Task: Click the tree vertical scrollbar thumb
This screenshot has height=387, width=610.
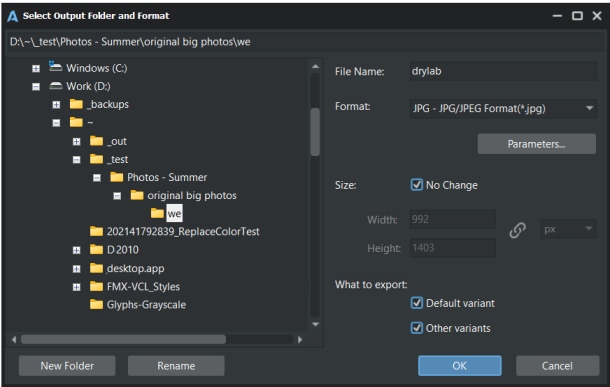Action: pyautogui.click(x=315, y=132)
